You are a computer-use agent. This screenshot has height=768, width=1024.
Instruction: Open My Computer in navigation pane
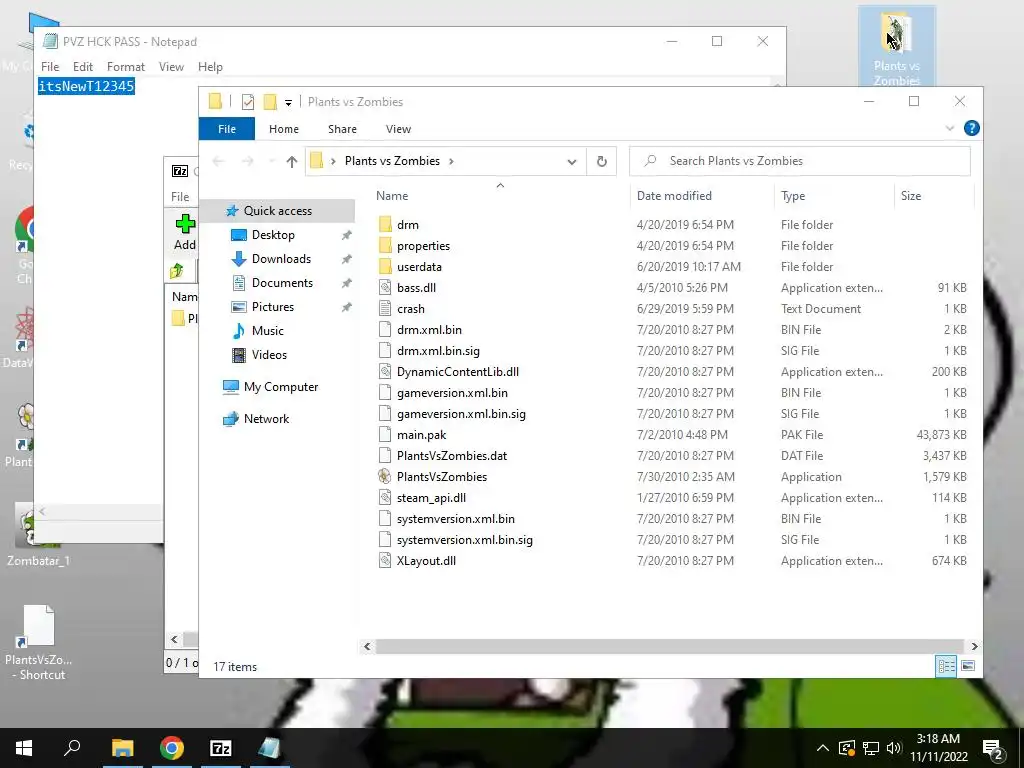(281, 387)
